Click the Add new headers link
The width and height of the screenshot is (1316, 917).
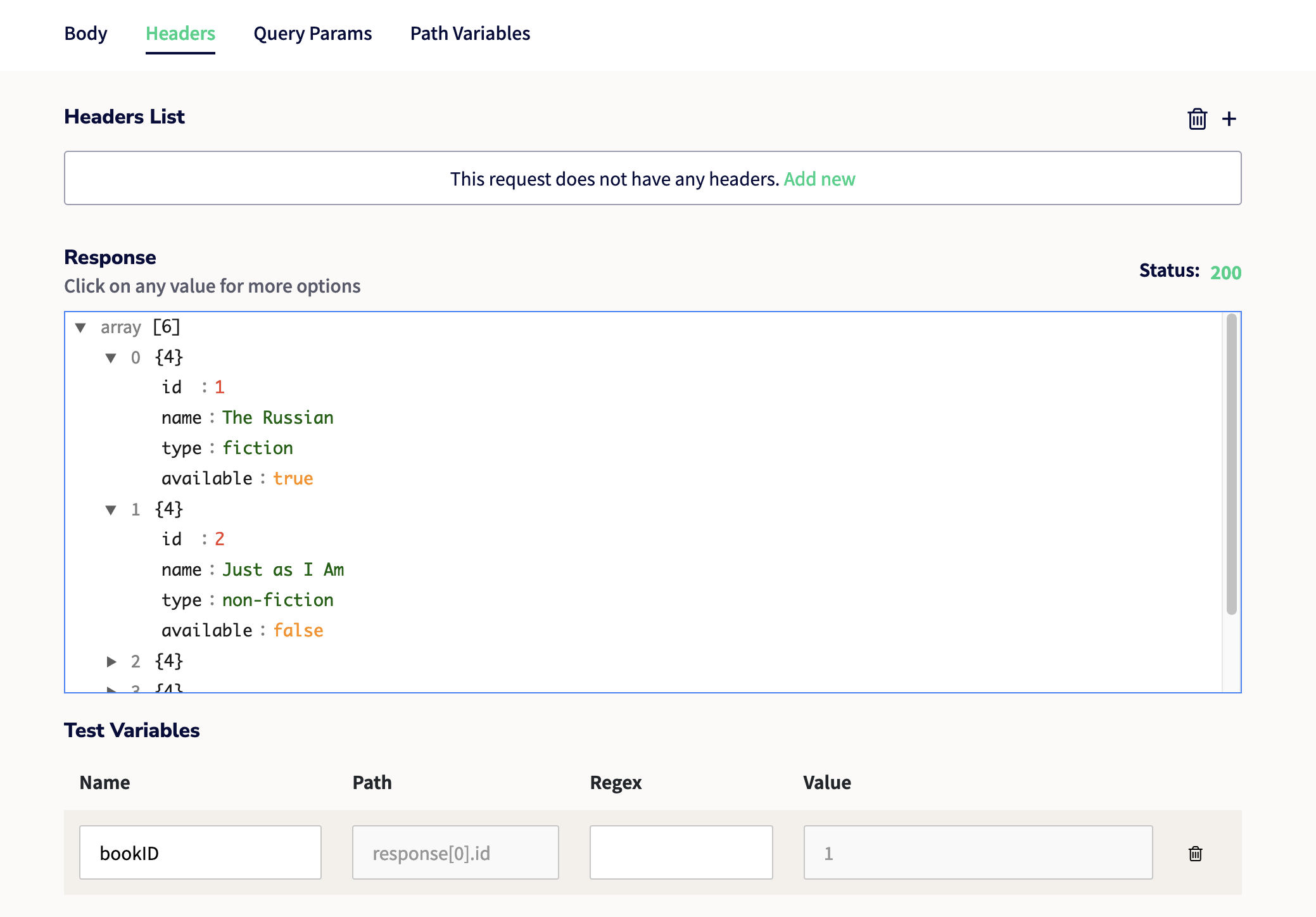(x=819, y=179)
